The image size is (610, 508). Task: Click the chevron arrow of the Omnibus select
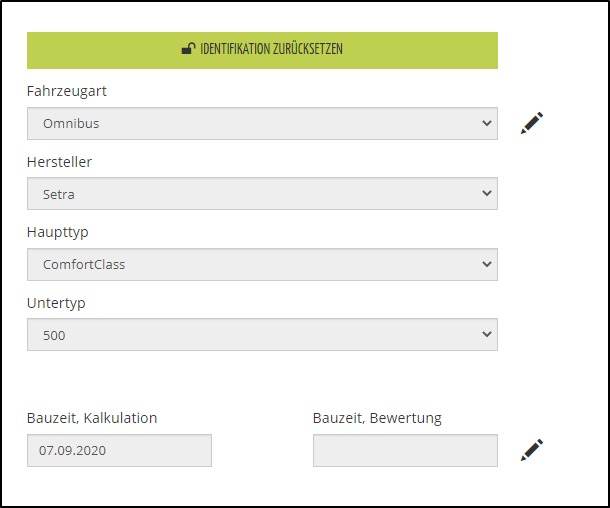click(x=487, y=124)
